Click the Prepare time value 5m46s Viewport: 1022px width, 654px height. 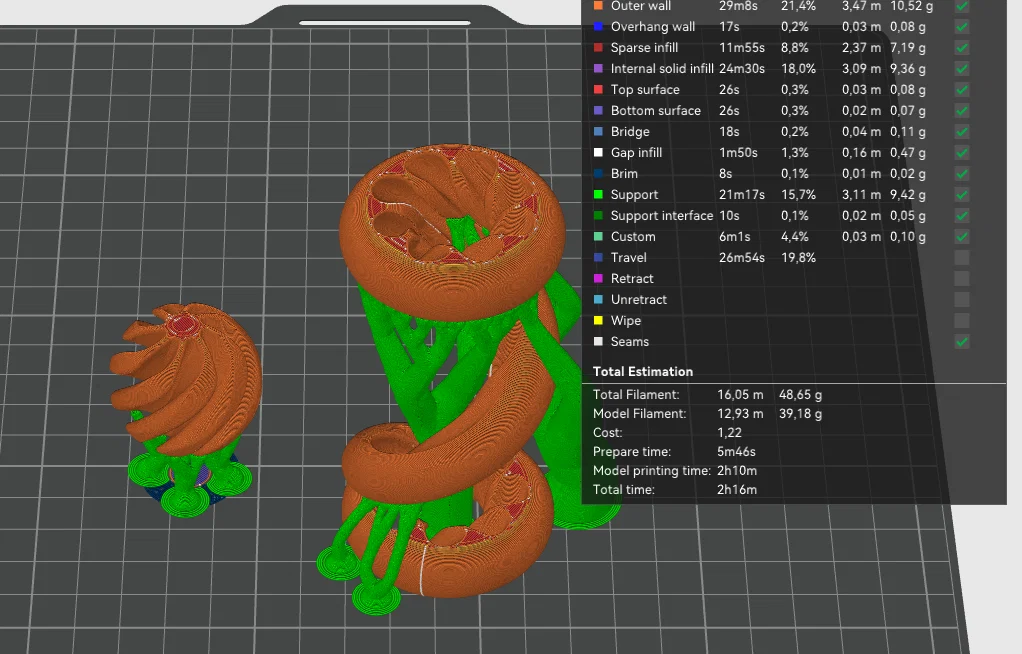point(737,451)
